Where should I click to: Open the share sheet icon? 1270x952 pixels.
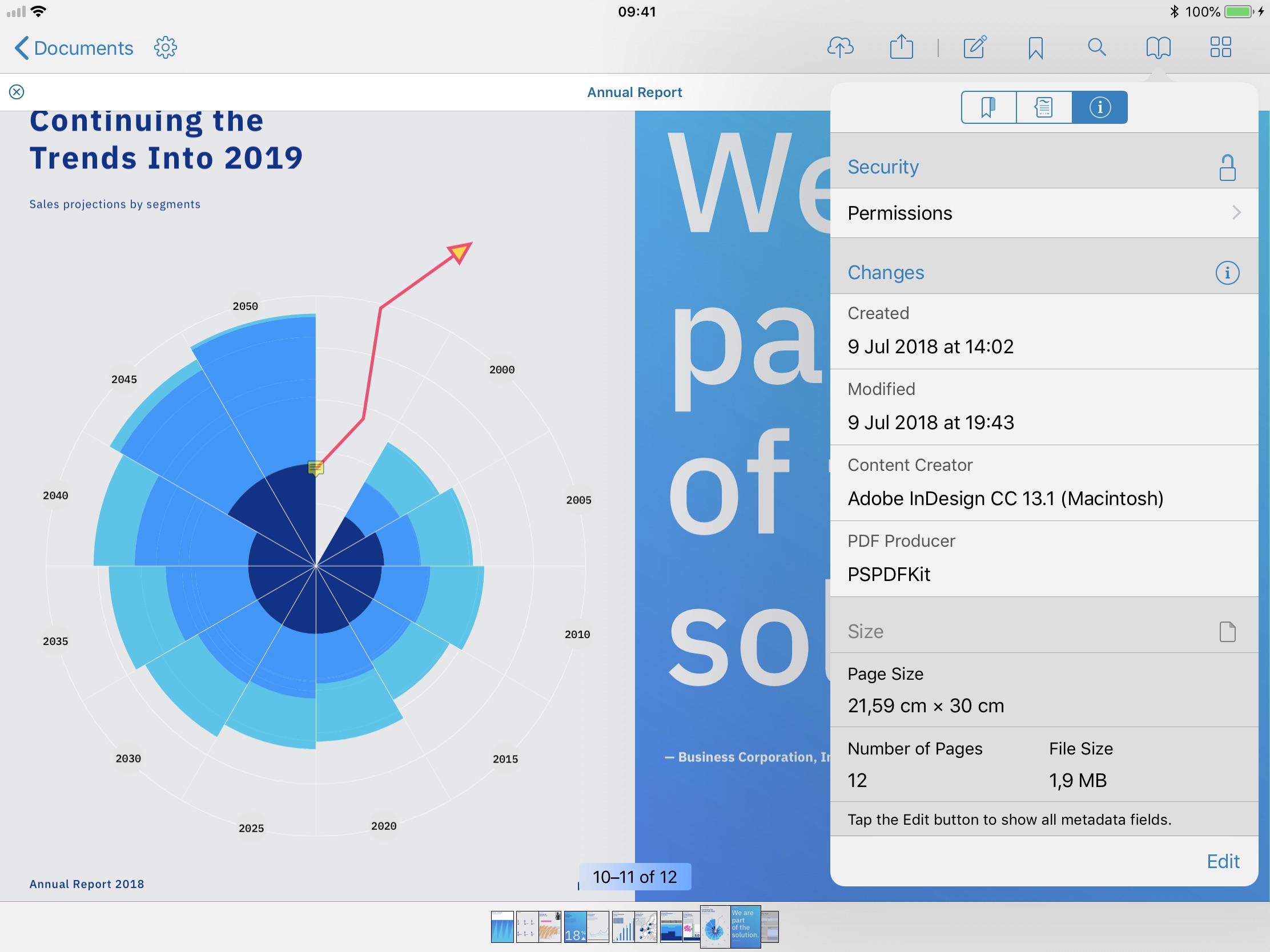(x=902, y=47)
